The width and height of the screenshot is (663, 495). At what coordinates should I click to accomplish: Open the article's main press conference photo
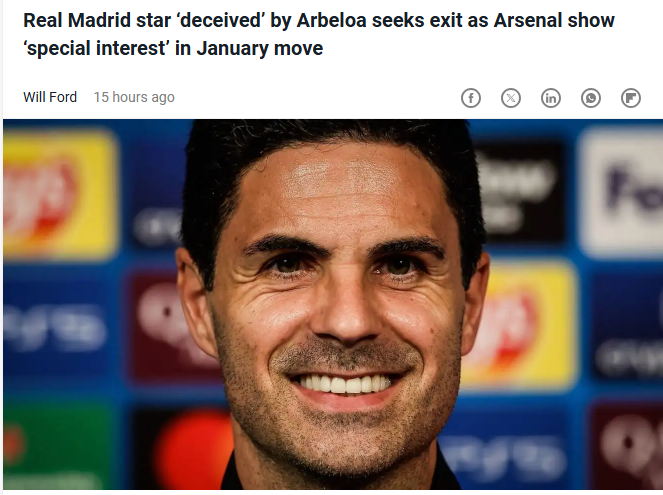[x=332, y=305]
